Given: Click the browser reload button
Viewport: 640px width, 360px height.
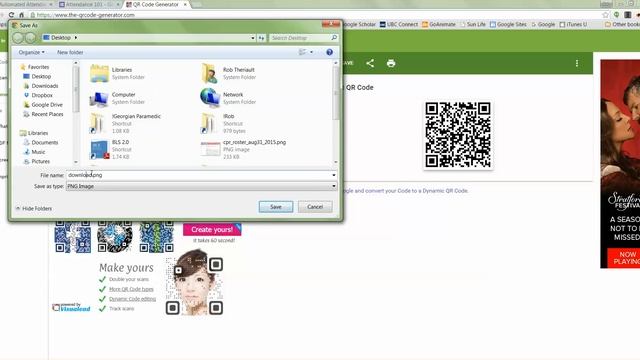Looking at the screenshot, I should click(11, 15).
